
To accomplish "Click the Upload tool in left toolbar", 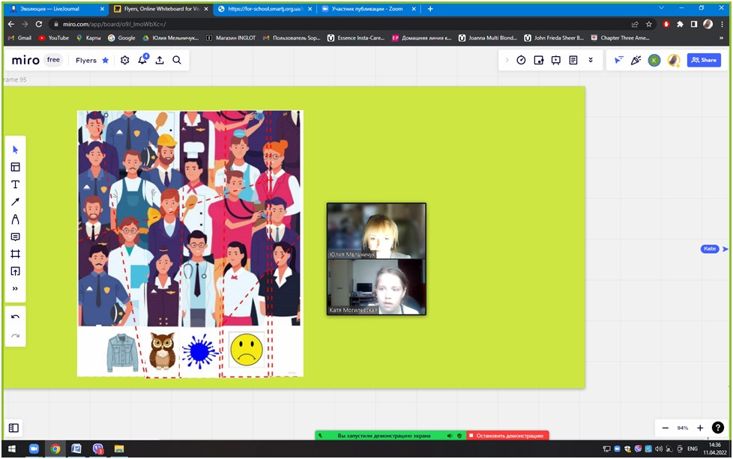I will [15, 271].
